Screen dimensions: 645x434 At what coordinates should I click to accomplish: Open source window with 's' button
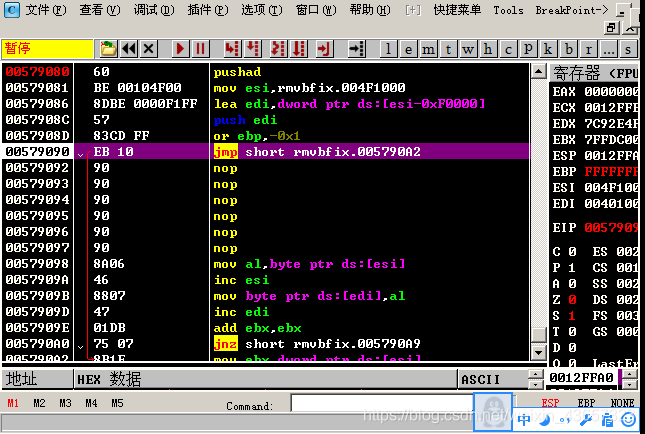click(628, 49)
